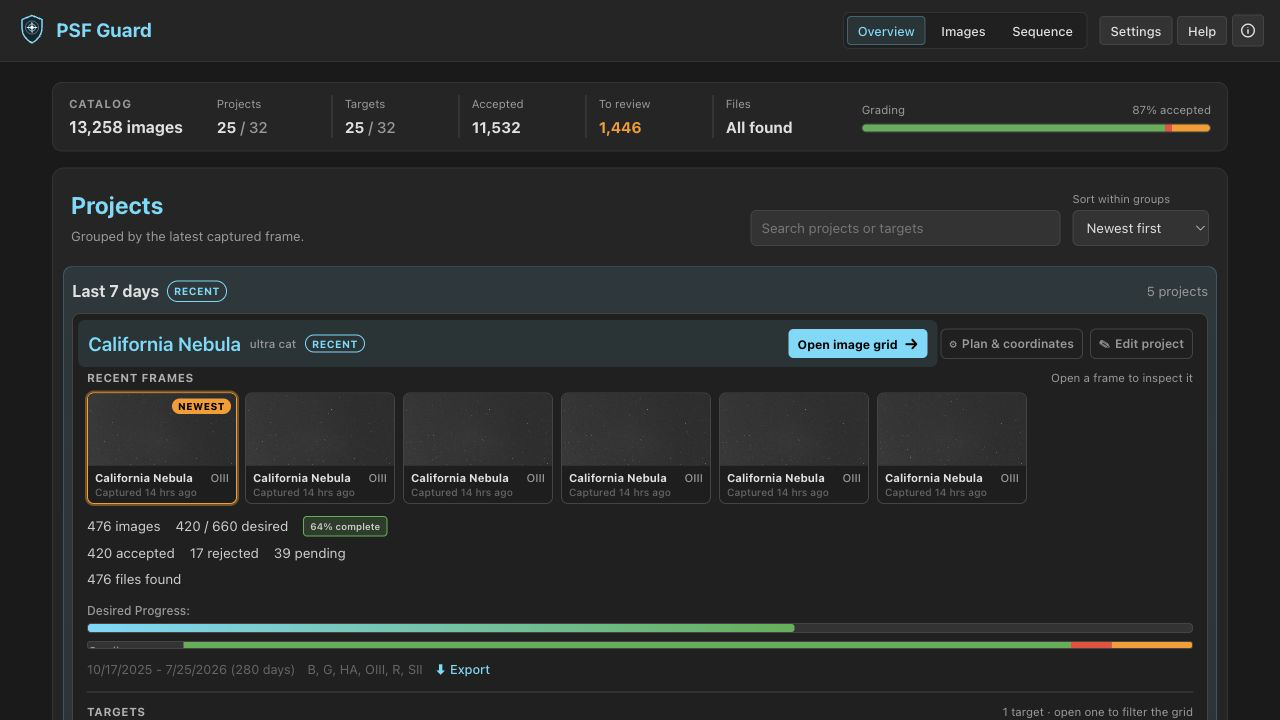Click the RECENT badge beside Last 7 days
Screen dimensions: 1280x720
click(197, 291)
